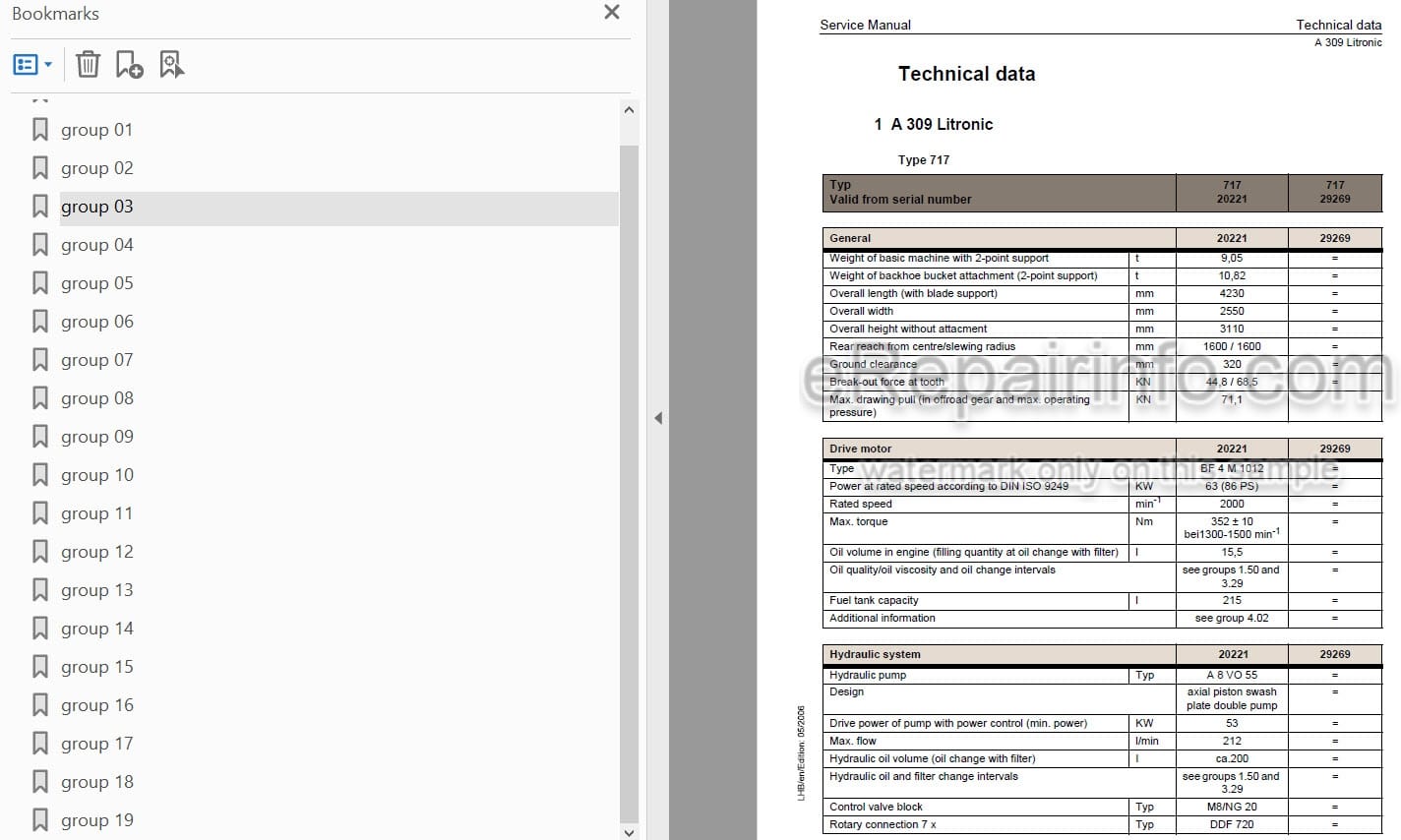Click bookmark icon beside group 19

coord(40,820)
